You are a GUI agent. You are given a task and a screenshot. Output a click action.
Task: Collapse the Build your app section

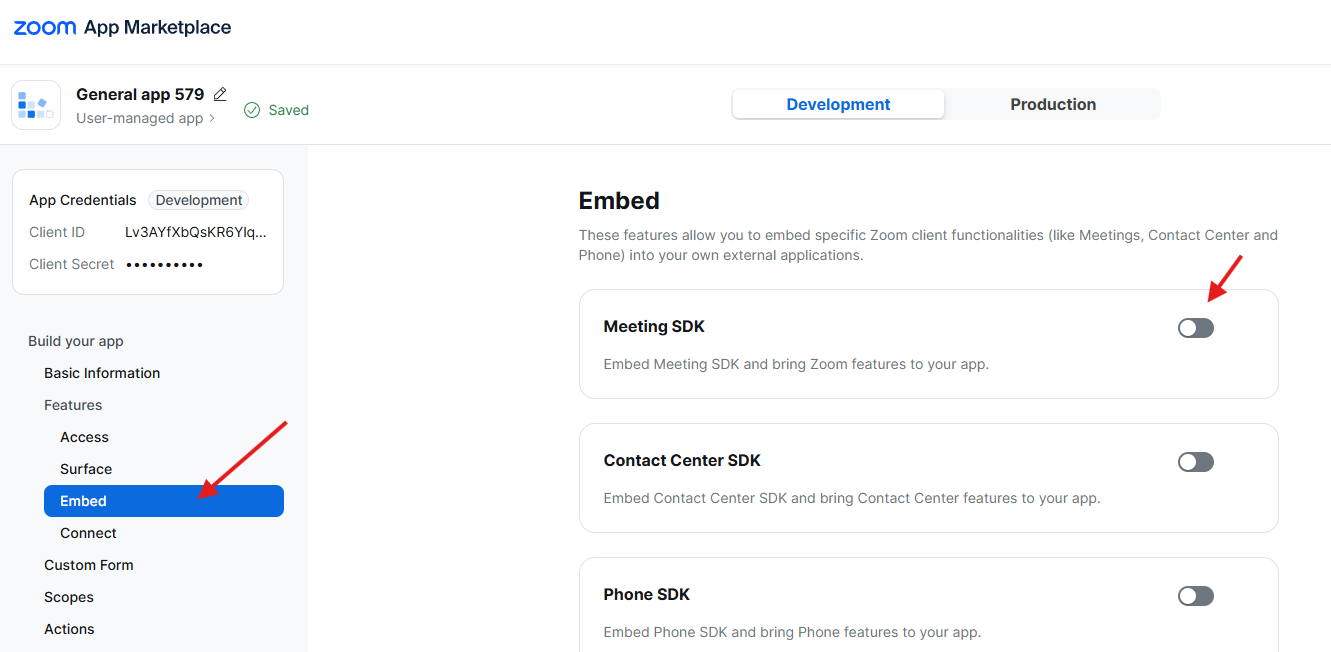coord(76,341)
